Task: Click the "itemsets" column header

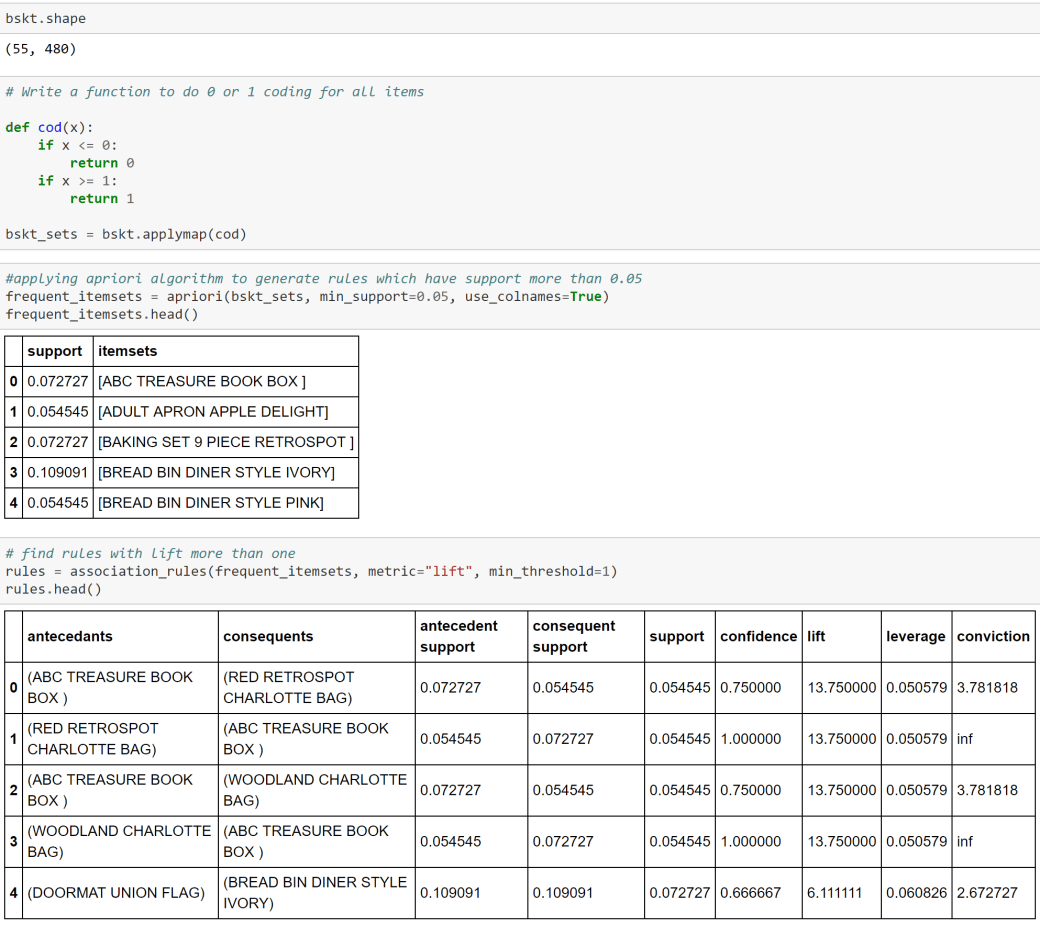Action: point(226,352)
